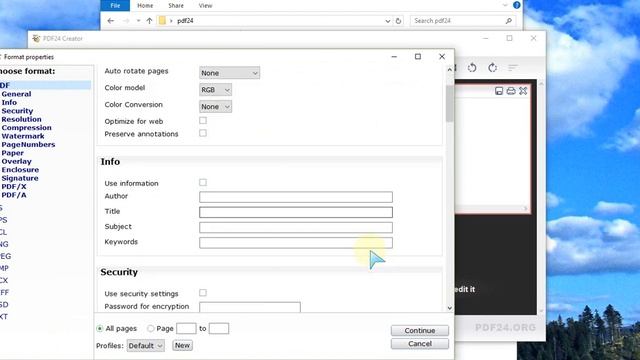Screen dimensions: 640x360
Task: Select Info in format list
Action: (9, 102)
